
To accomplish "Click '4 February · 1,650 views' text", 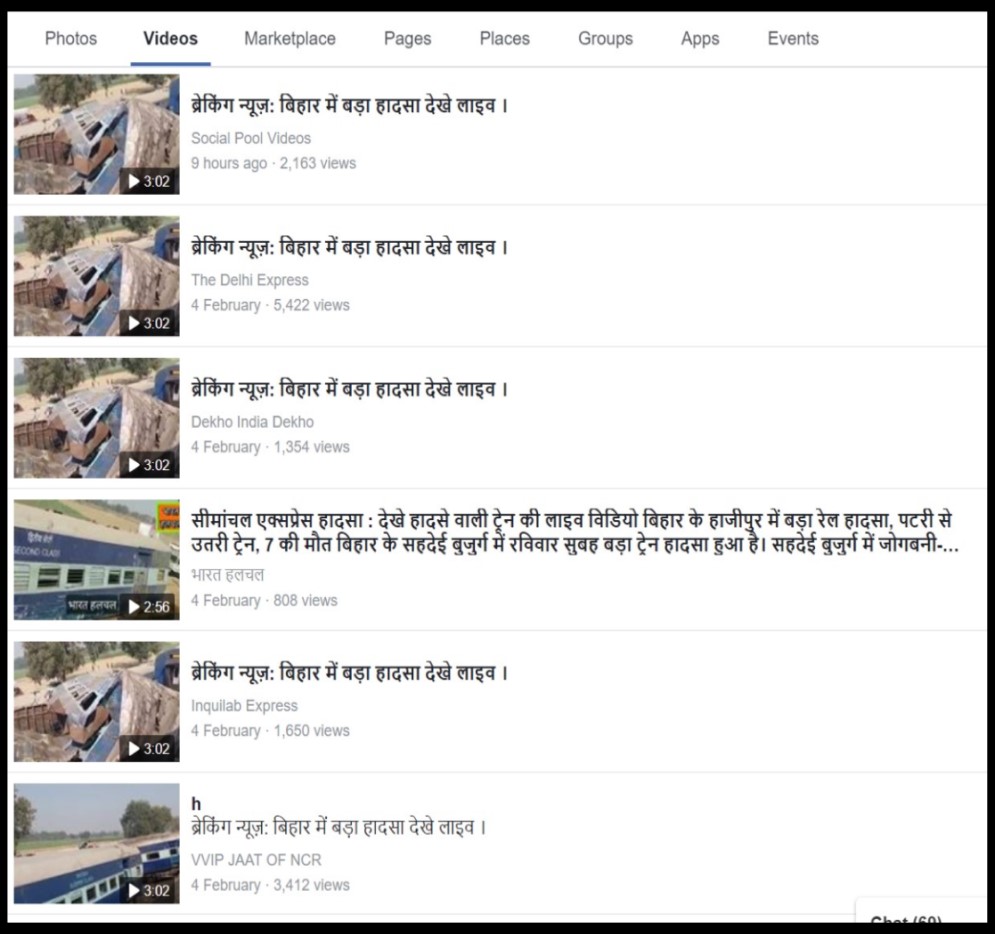I will (x=270, y=731).
